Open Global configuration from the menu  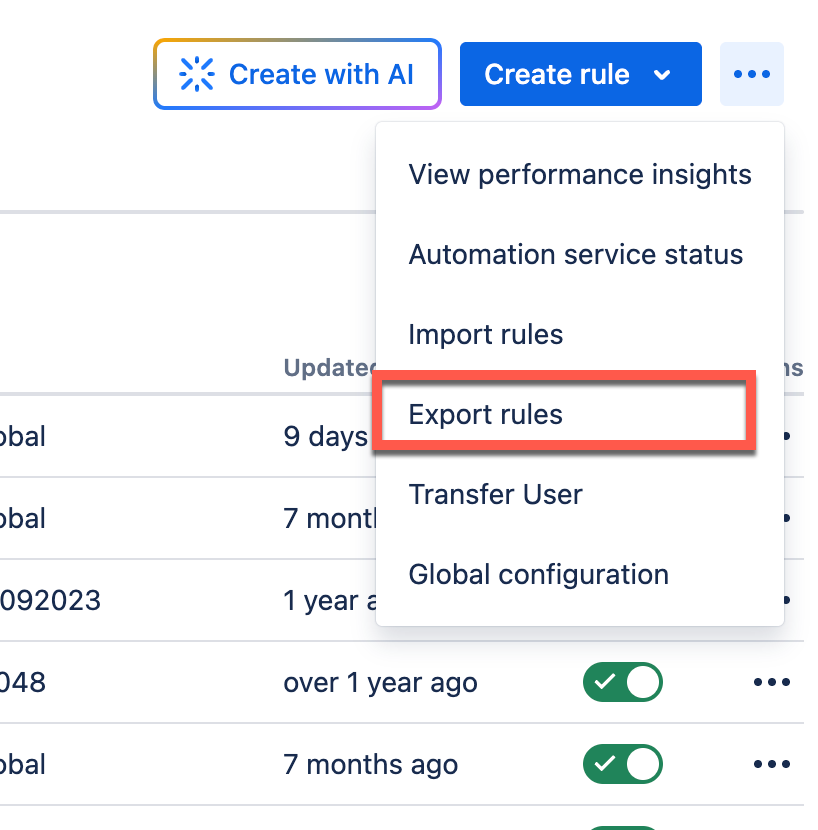pyautogui.click(x=580, y=574)
